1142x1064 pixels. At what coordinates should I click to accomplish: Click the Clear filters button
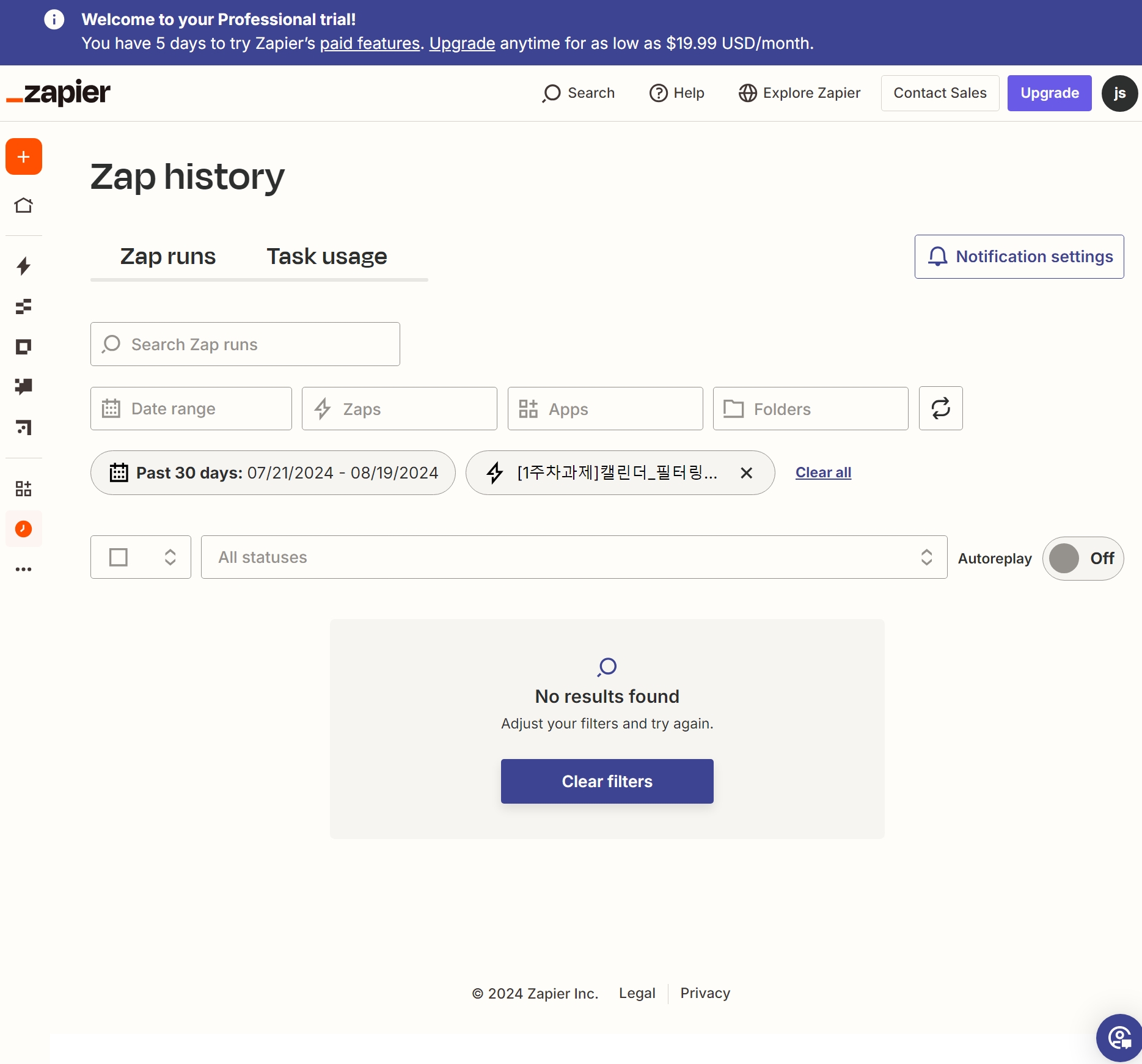(x=607, y=781)
